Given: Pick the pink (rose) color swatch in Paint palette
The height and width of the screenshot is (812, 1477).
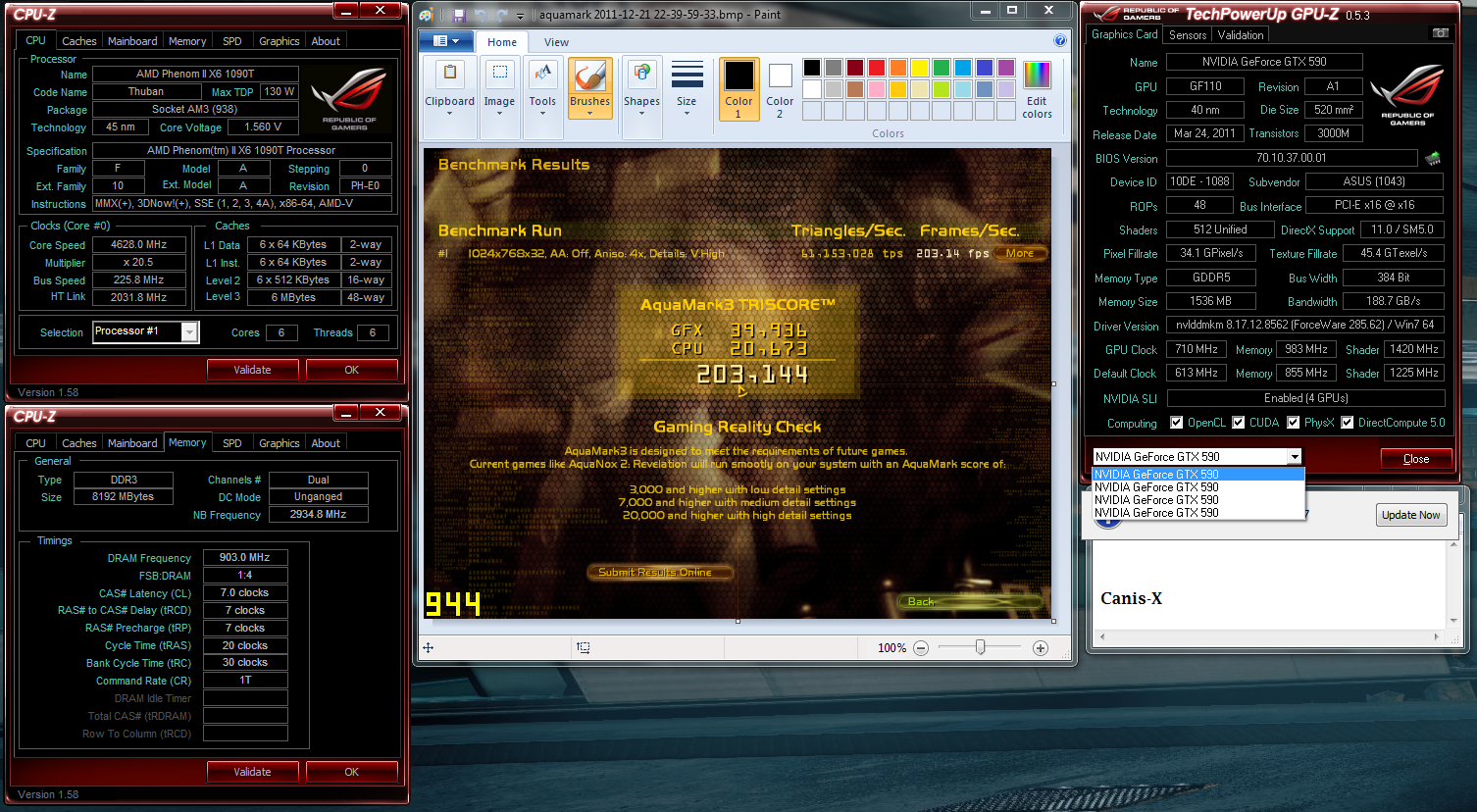Looking at the screenshot, I should [876, 89].
